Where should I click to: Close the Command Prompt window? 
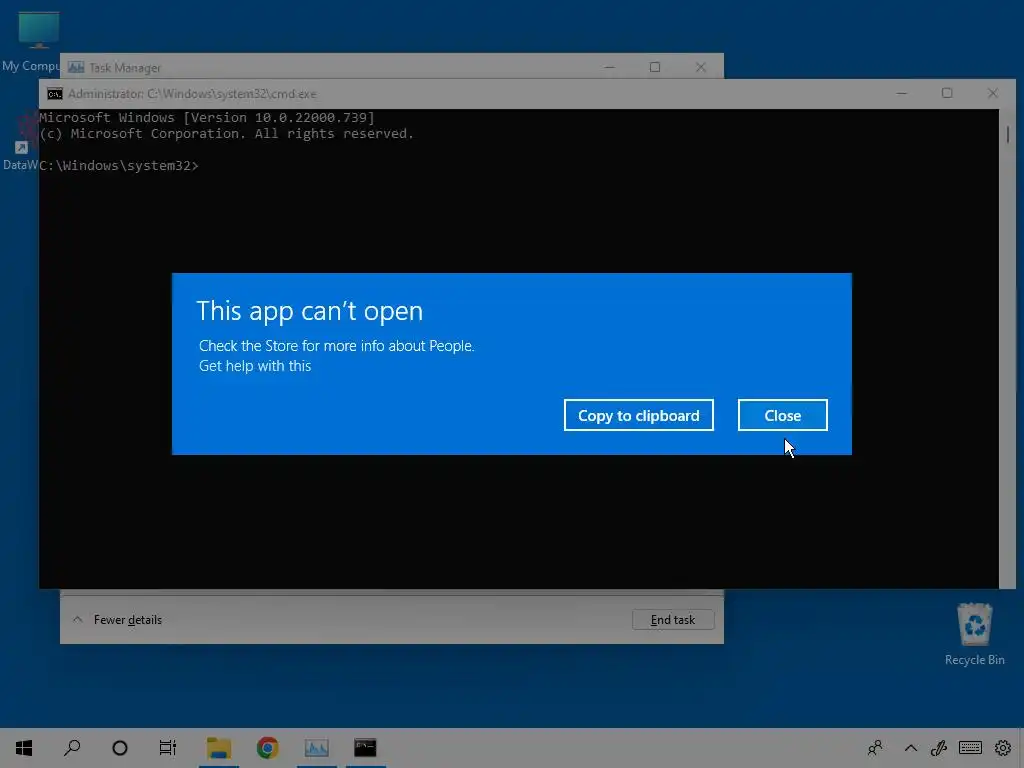point(993,93)
